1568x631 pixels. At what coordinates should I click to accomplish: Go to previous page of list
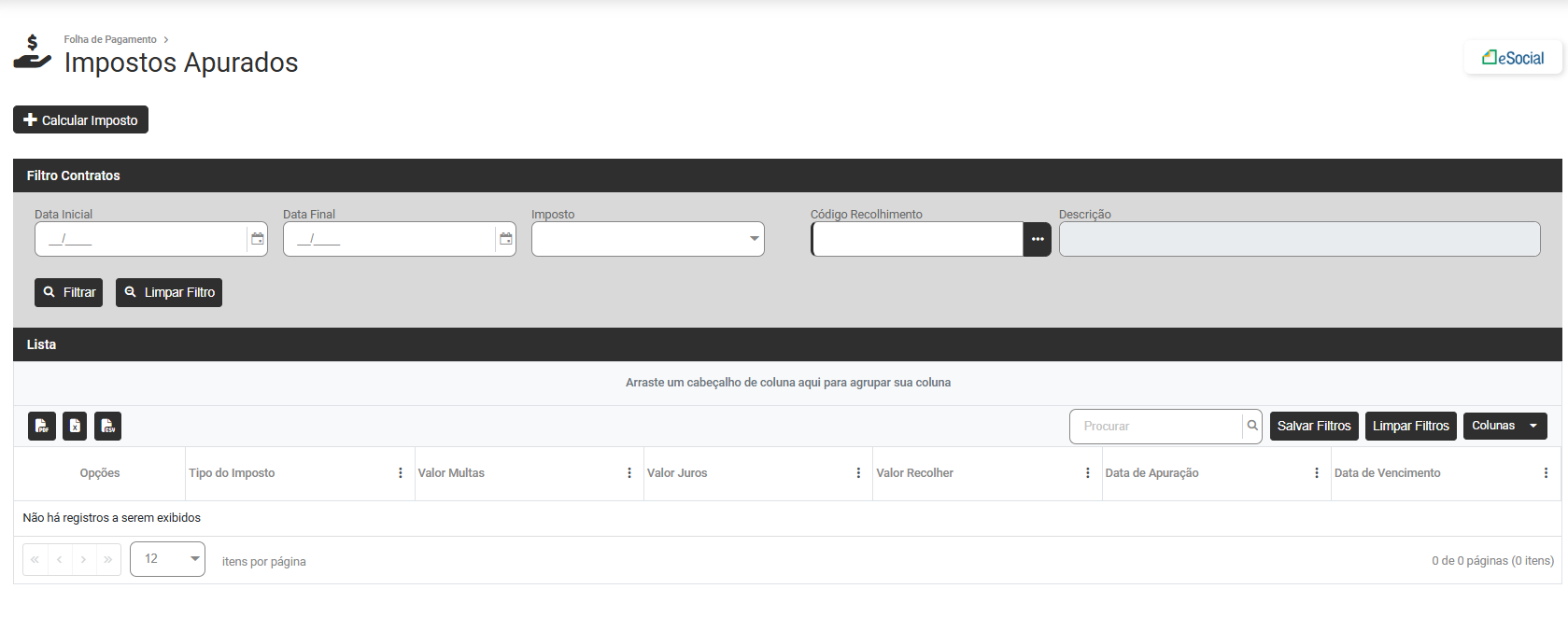[x=59, y=559]
